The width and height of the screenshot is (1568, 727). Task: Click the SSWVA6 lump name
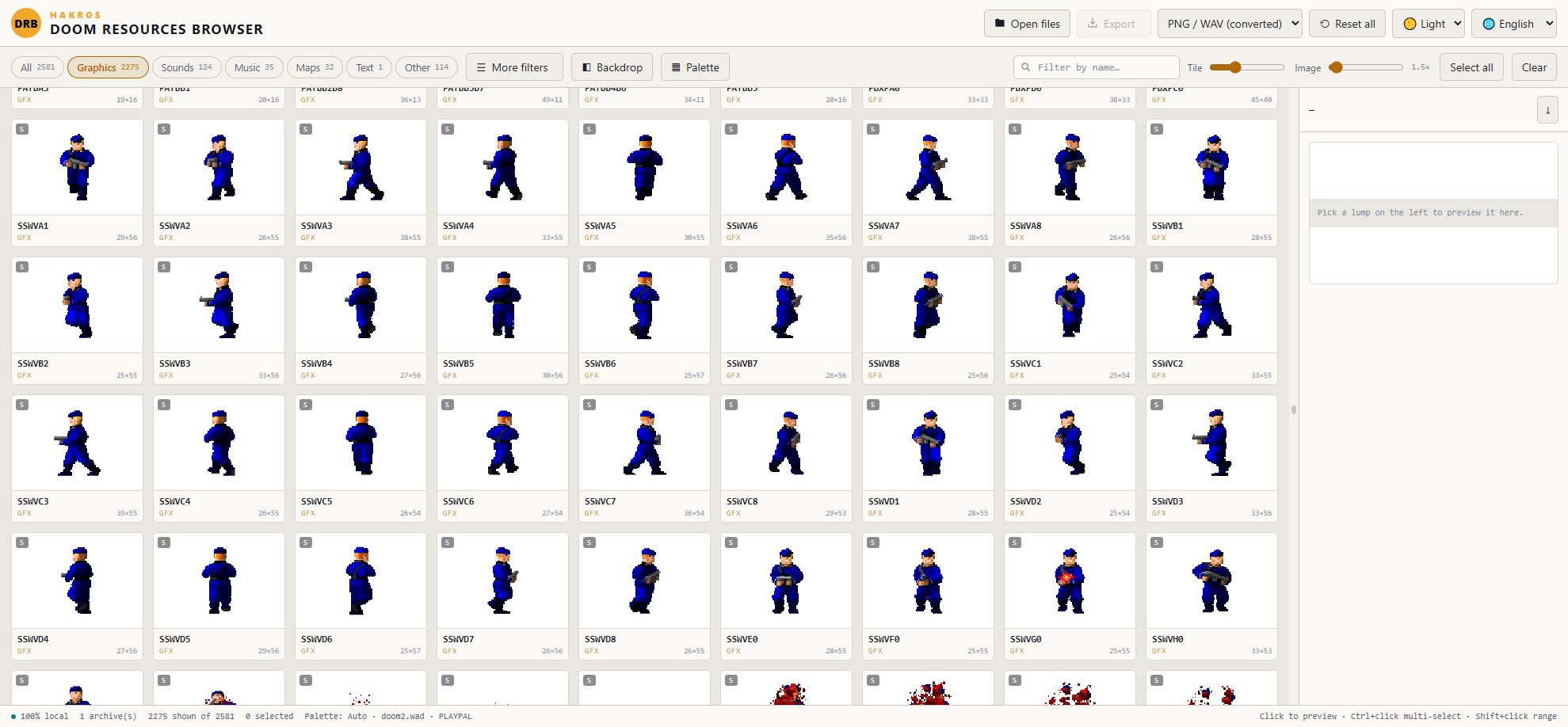click(x=742, y=226)
